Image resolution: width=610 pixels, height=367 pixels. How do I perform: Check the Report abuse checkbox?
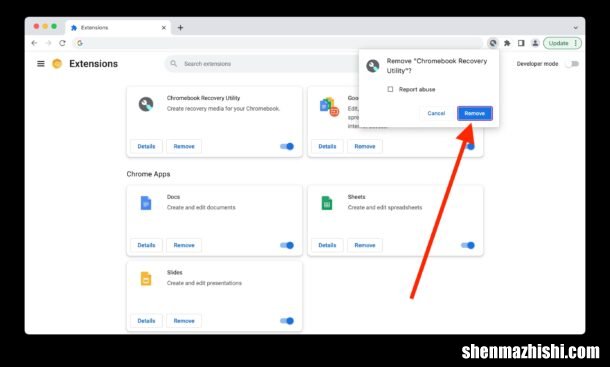click(x=390, y=89)
